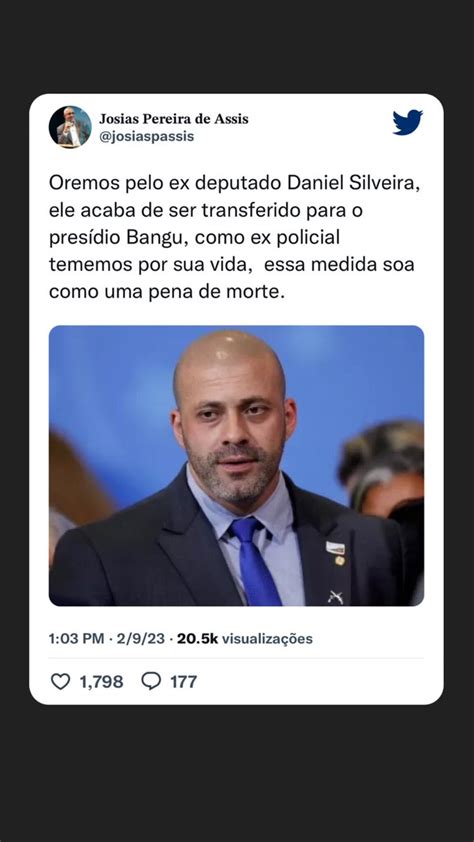Click the dark background above the tweet card
The width and height of the screenshot is (474, 842).
[x=237, y=46]
